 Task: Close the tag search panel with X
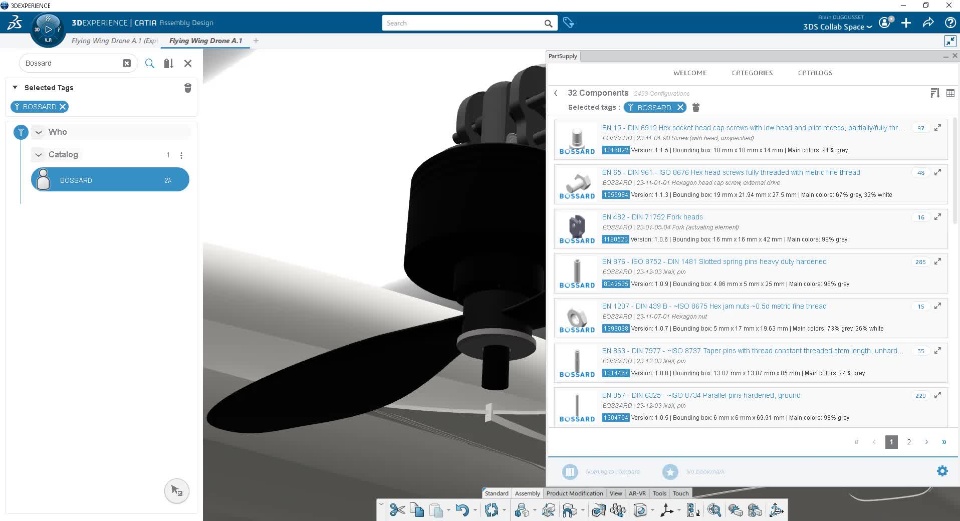pyautogui.click(x=188, y=63)
